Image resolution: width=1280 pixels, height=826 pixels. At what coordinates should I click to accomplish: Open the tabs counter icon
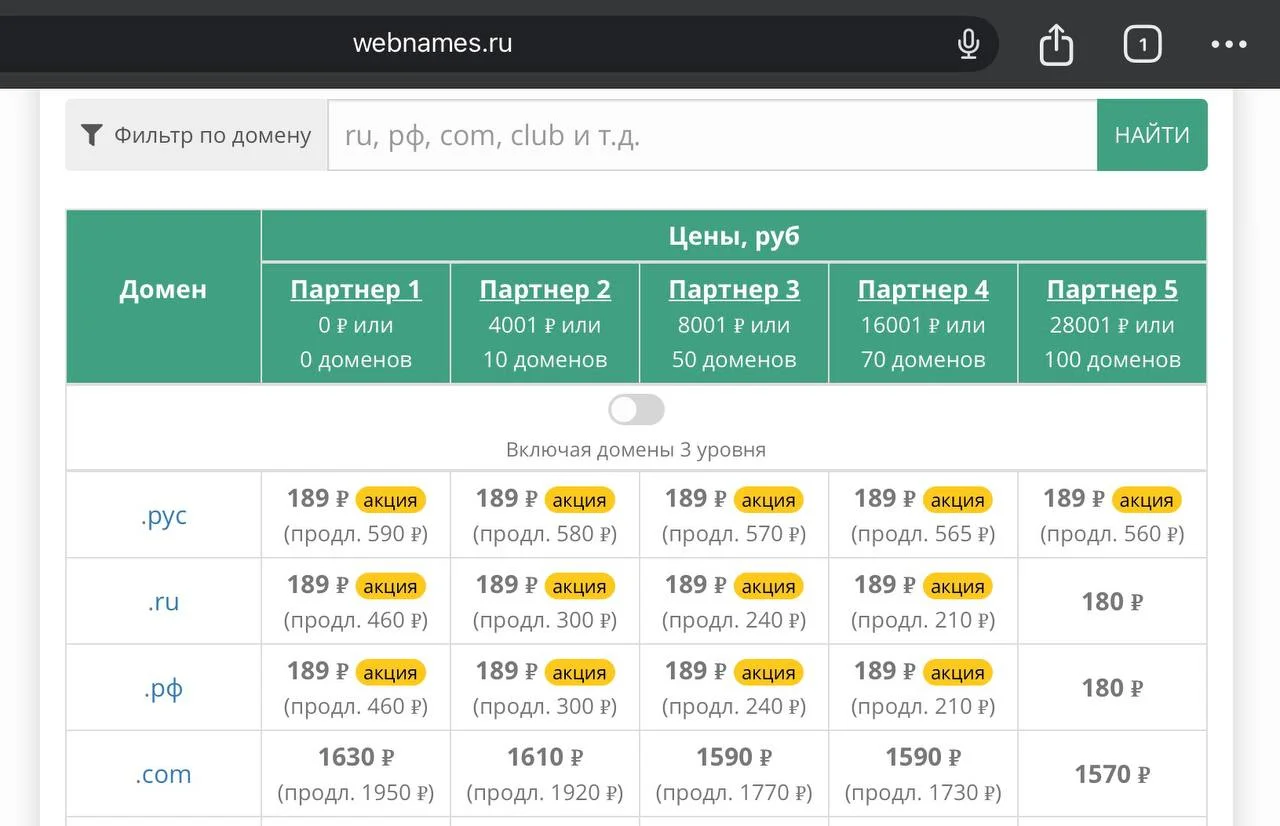tap(1142, 44)
